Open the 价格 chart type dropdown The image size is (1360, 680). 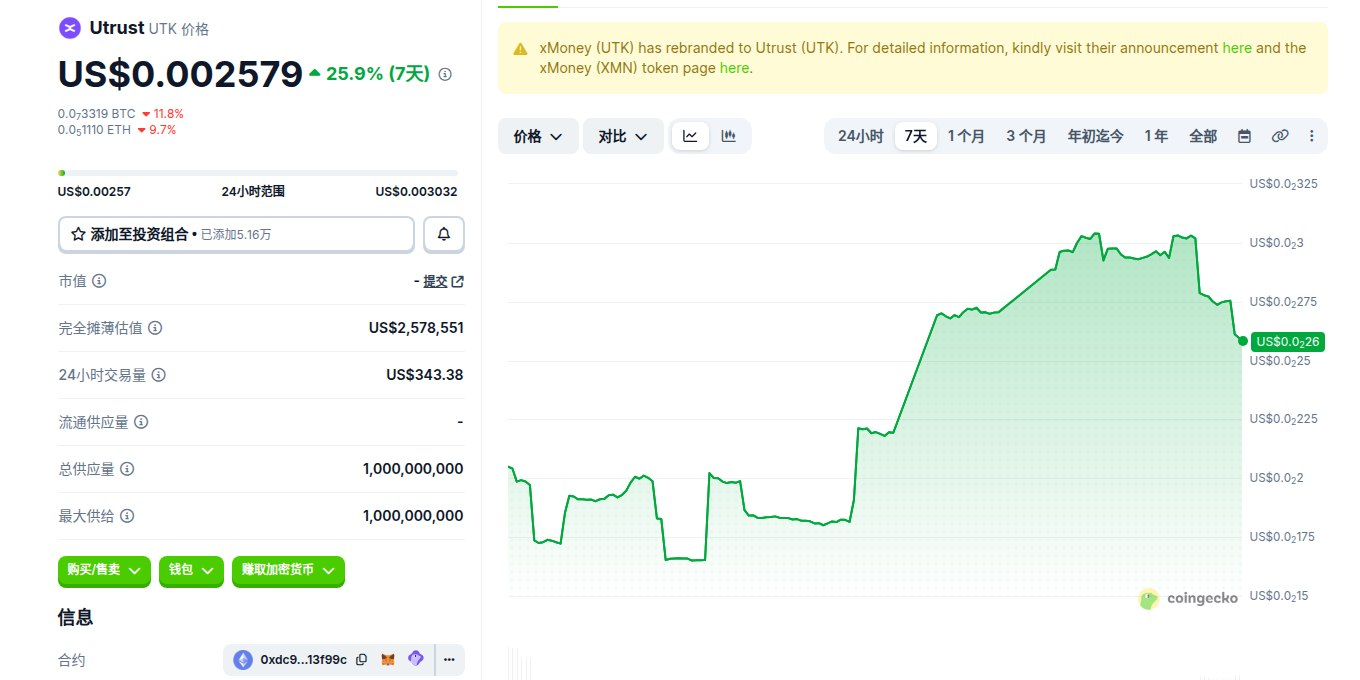click(538, 136)
